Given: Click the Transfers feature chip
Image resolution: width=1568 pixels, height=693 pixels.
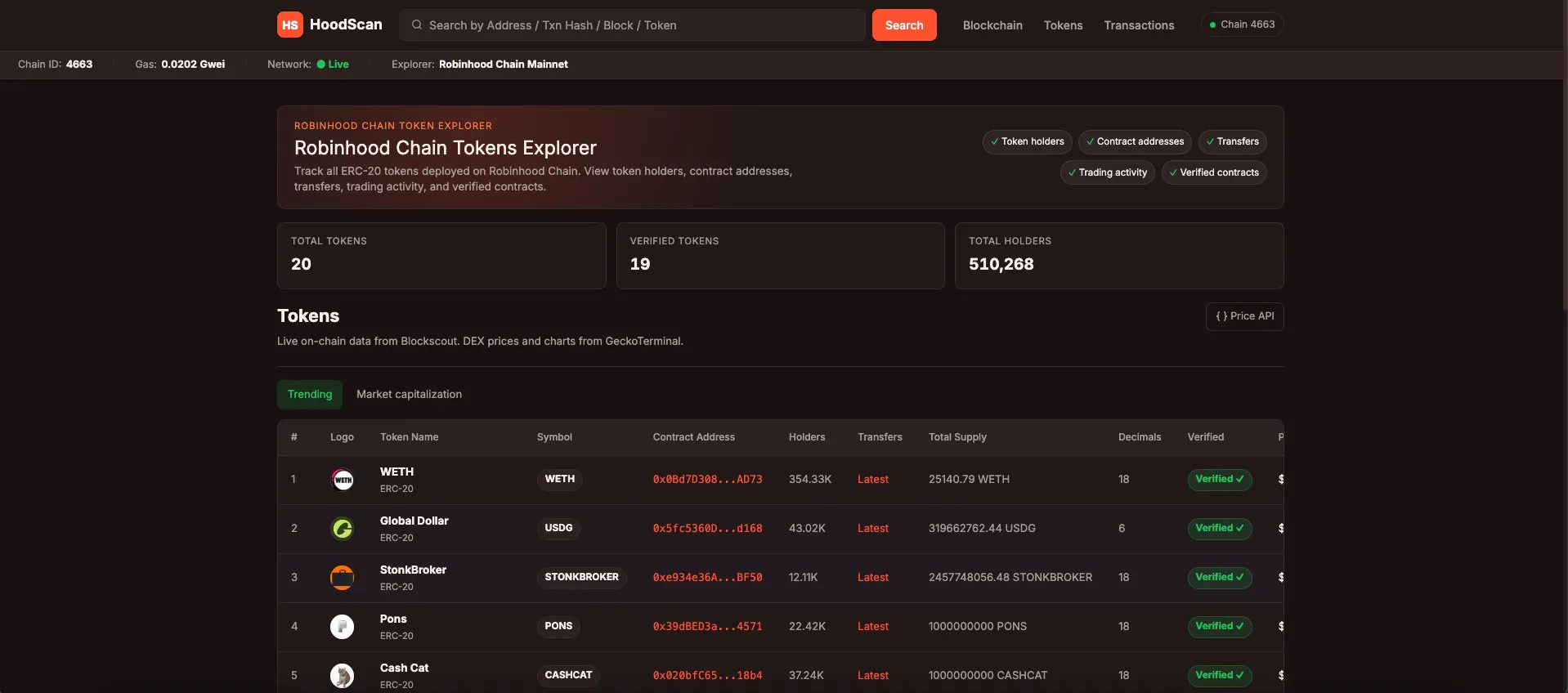Looking at the screenshot, I should click(x=1232, y=142).
